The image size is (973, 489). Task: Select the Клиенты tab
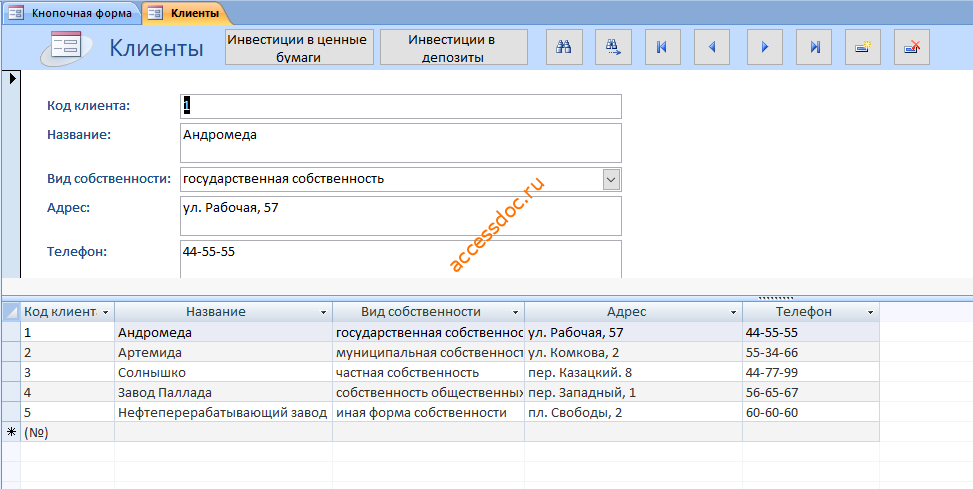pos(185,13)
